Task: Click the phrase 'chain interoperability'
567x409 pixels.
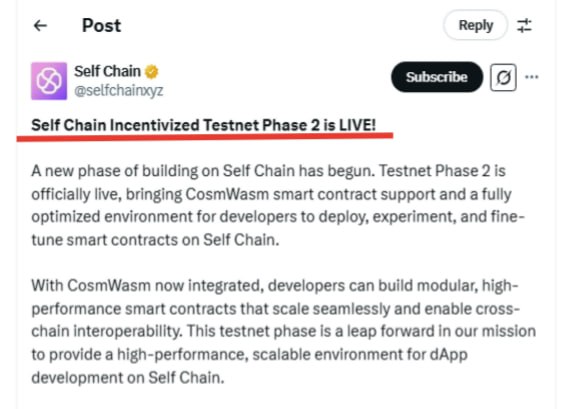Action: point(106,332)
